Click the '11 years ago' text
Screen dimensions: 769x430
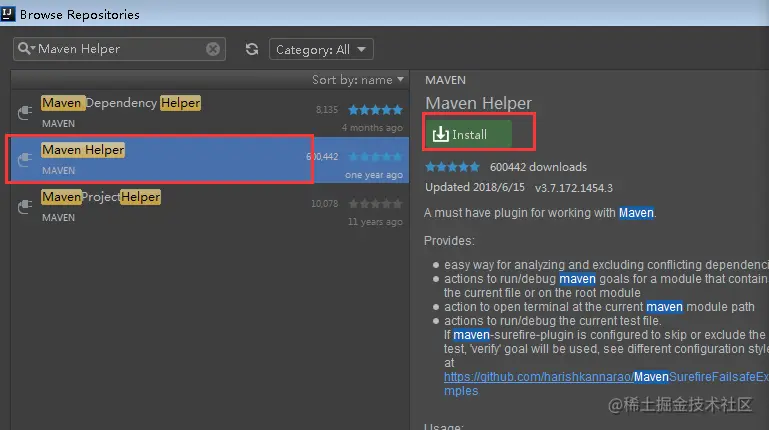(x=375, y=222)
